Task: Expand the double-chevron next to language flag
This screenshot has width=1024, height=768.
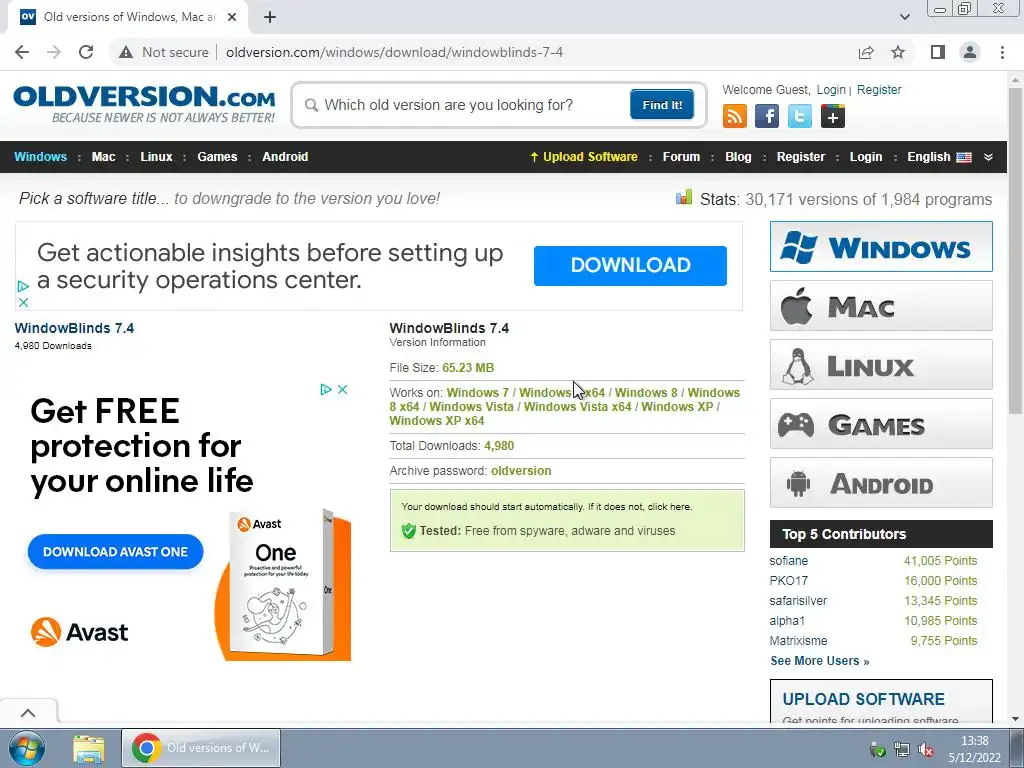Action: 988,157
